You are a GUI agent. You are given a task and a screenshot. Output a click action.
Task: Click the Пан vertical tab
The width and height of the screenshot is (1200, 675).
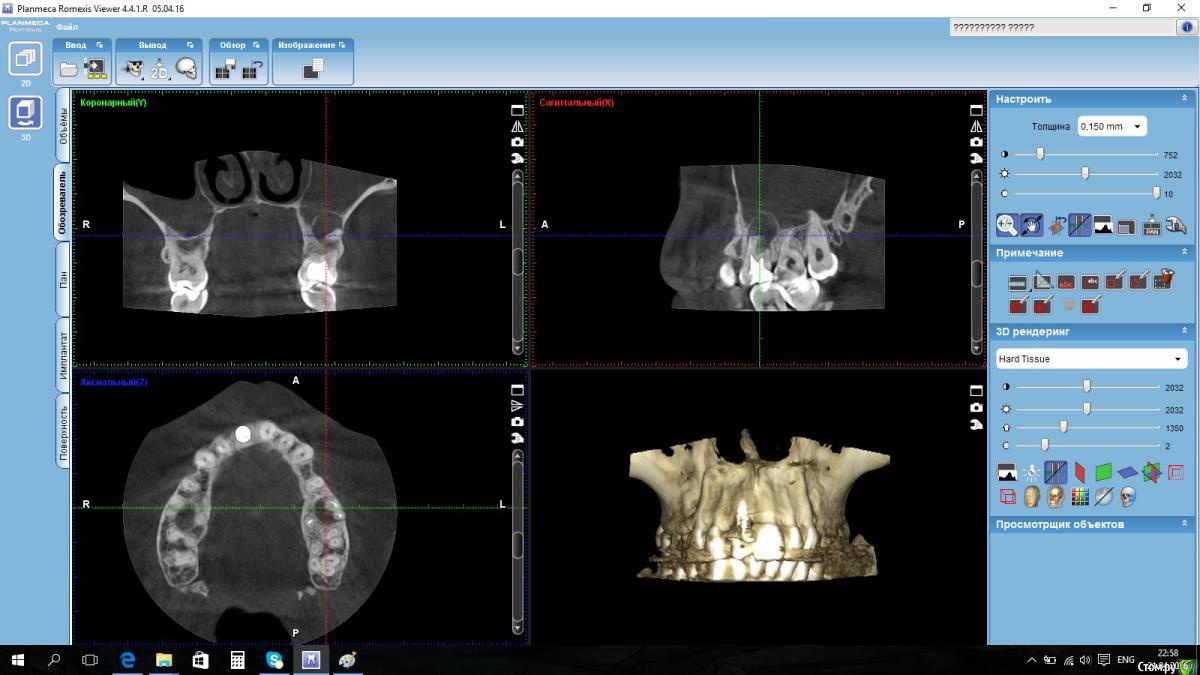pyautogui.click(x=63, y=279)
